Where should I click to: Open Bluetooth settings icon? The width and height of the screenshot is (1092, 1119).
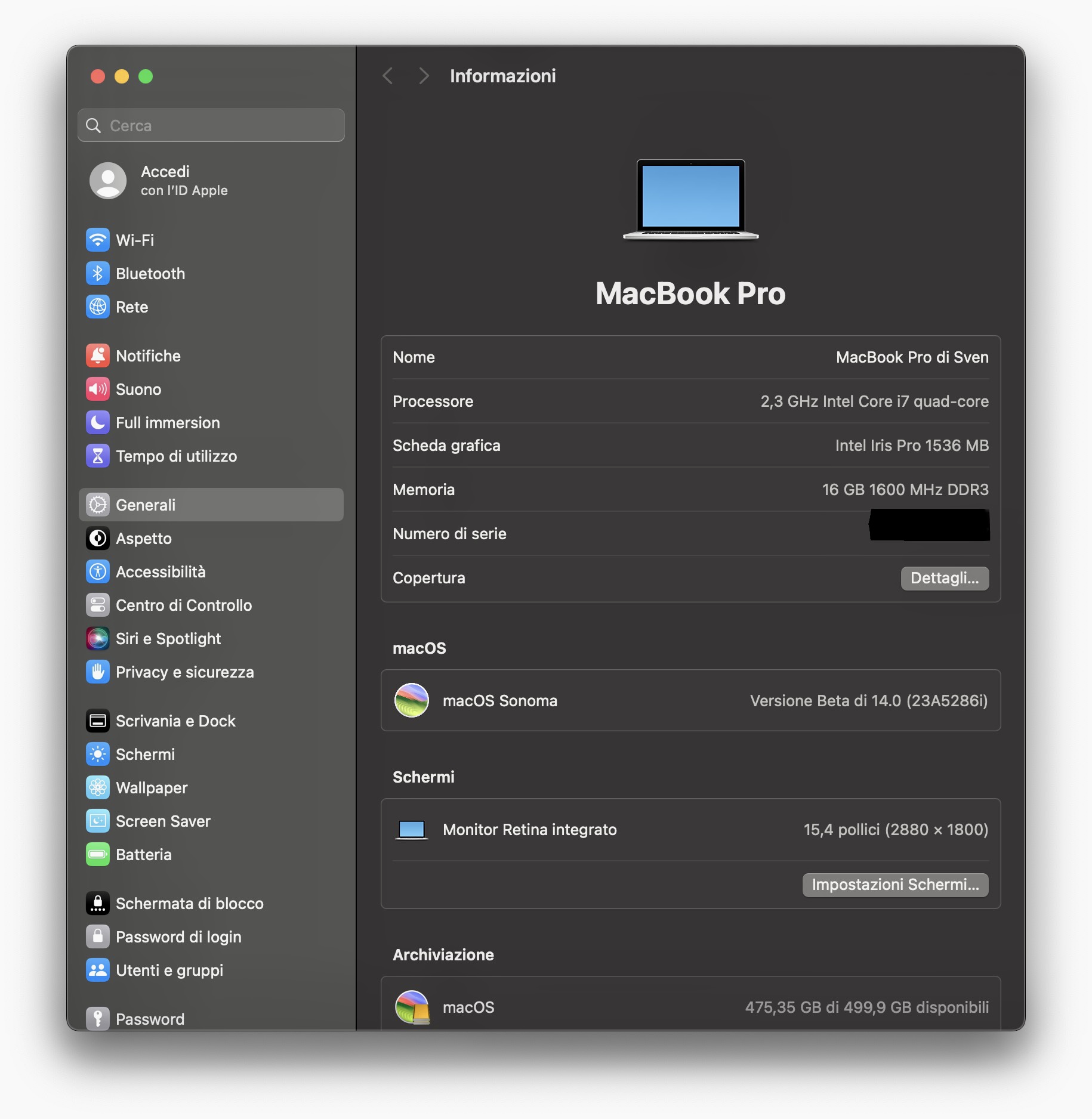[x=98, y=273]
